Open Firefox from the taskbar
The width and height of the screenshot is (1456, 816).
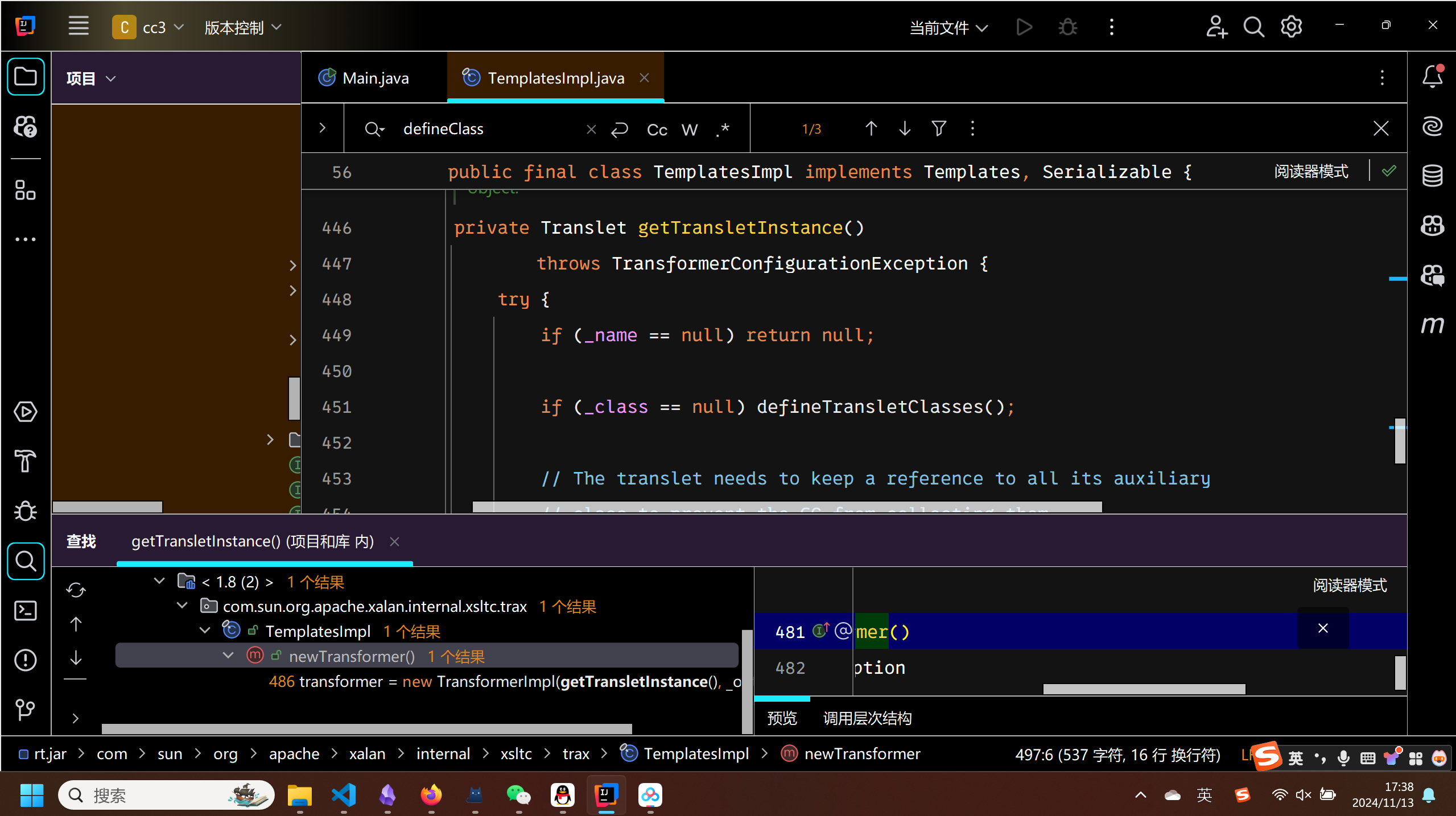click(x=431, y=794)
